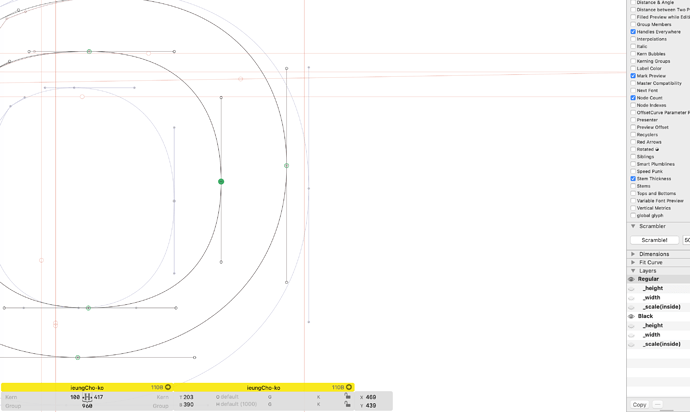Enable Italic checkbox
The width and height of the screenshot is (690, 412).
pyautogui.click(x=633, y=46)
